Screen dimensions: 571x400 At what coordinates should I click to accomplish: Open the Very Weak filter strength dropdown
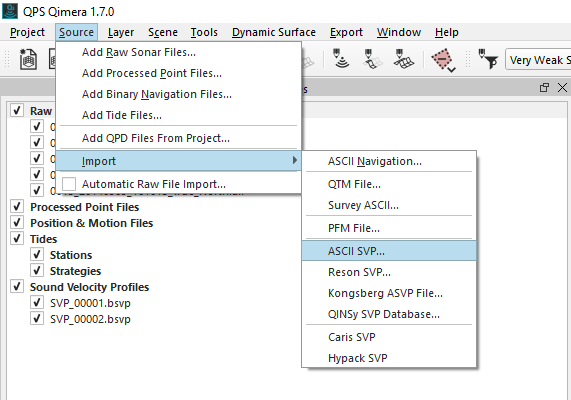(538, 59)
